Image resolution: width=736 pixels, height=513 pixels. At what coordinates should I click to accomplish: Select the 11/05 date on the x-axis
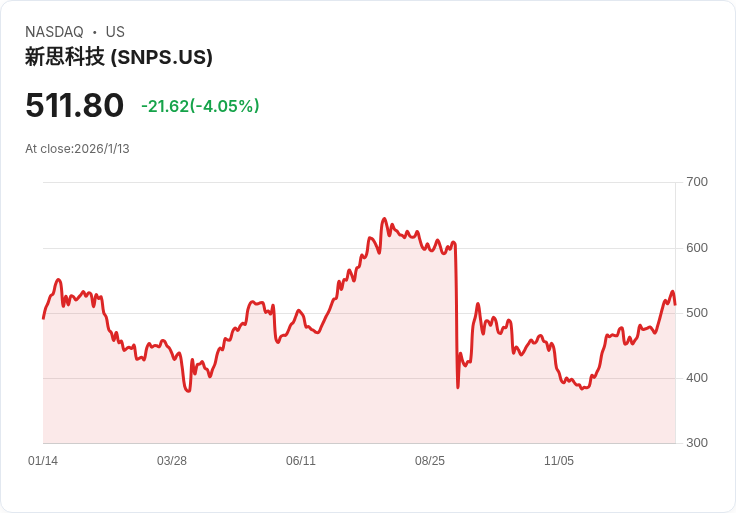559,461
